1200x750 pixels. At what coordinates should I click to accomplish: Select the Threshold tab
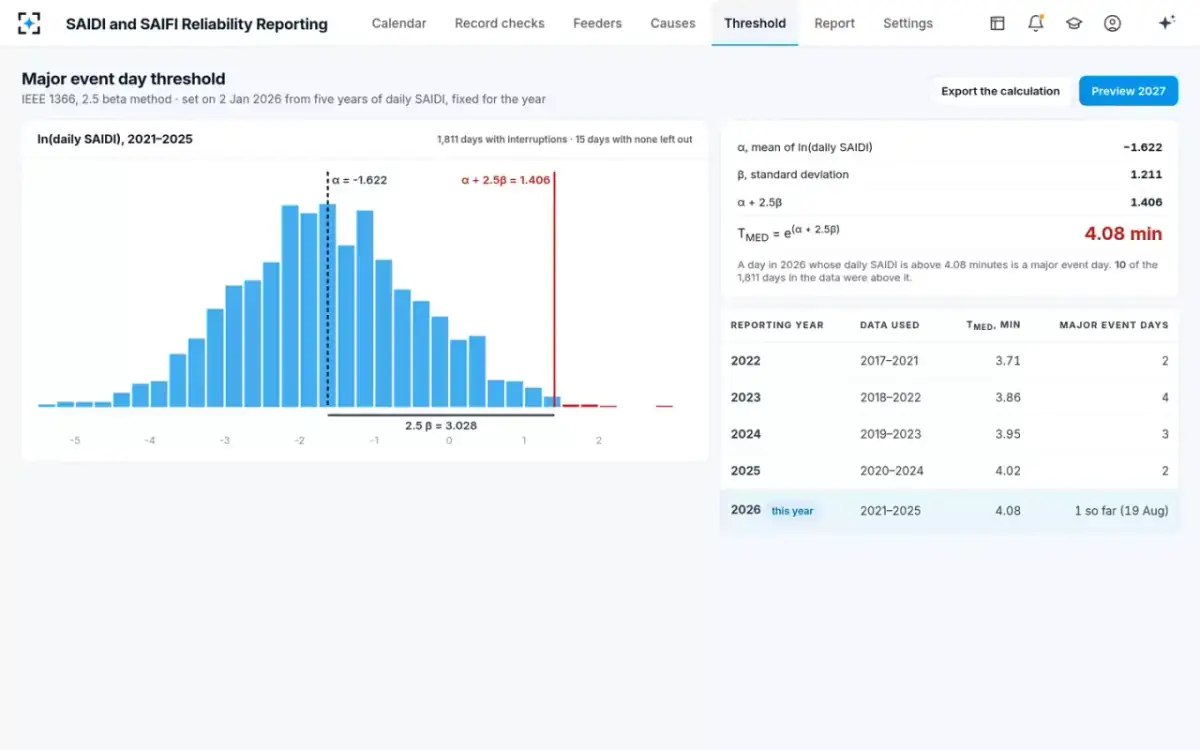tap(755, 23)
